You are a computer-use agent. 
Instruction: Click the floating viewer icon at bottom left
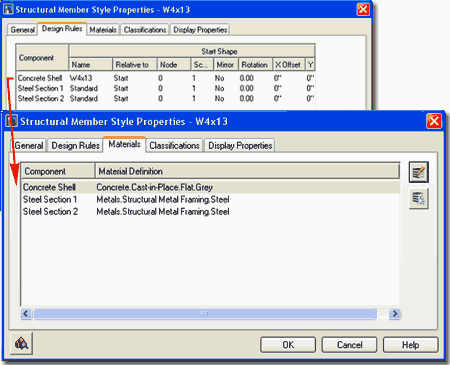coord(21,343)
